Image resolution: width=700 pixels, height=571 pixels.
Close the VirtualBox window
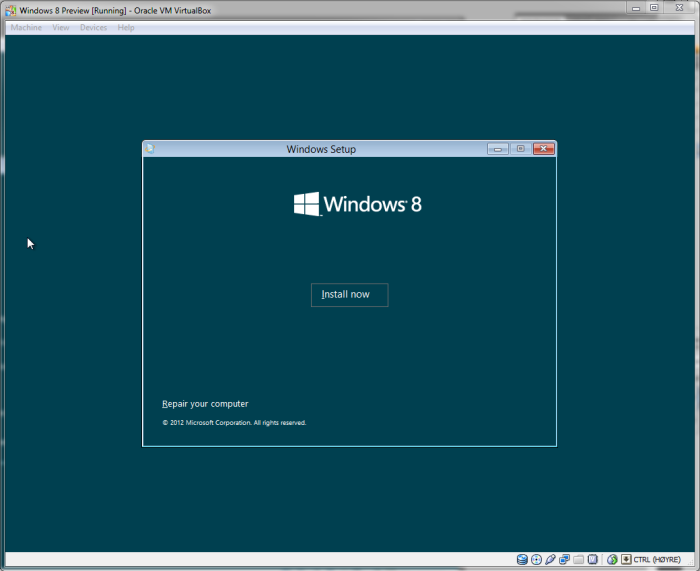tap(679, 8)
